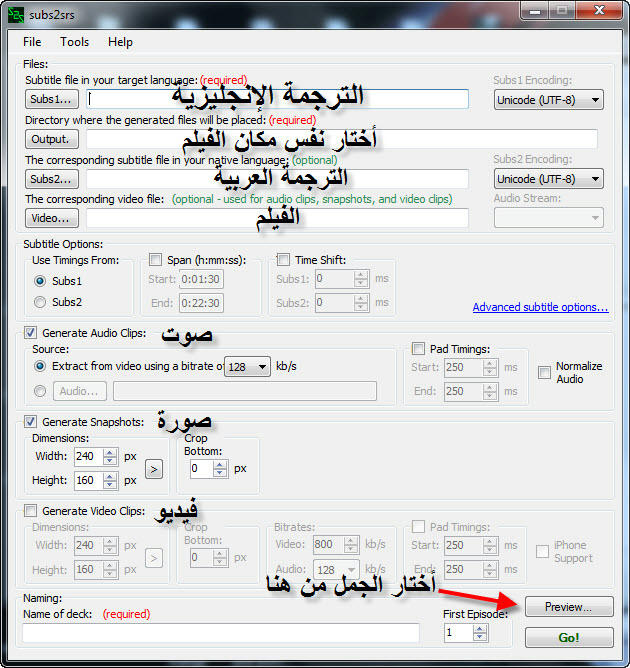Open the Subs2 Encoding dropdown
630x668 pixels.
[549, 179]
